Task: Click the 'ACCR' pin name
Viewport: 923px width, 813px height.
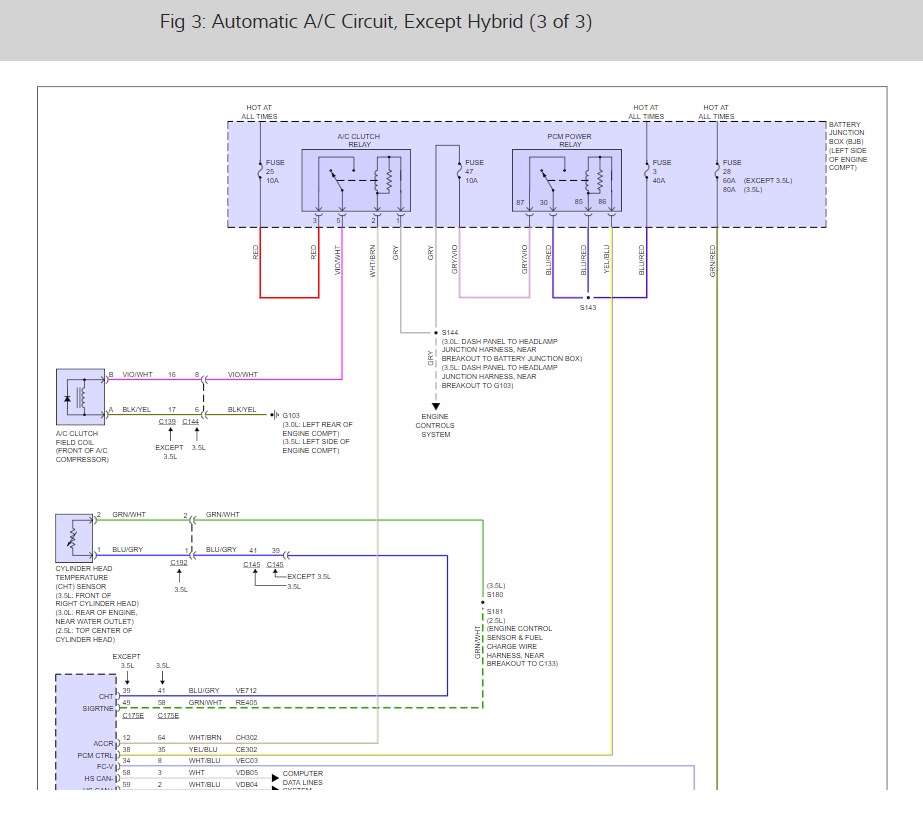Action: pos(103,744)
